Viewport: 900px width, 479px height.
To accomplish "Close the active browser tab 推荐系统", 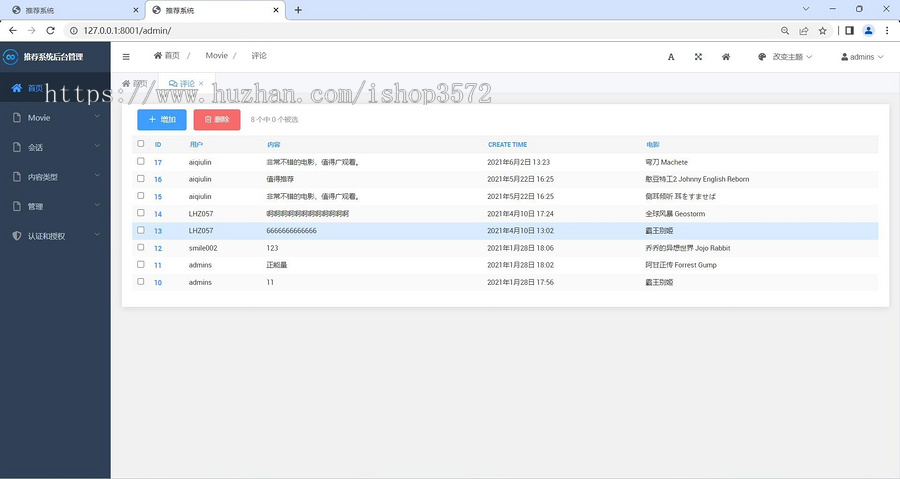I will (276, 10).
